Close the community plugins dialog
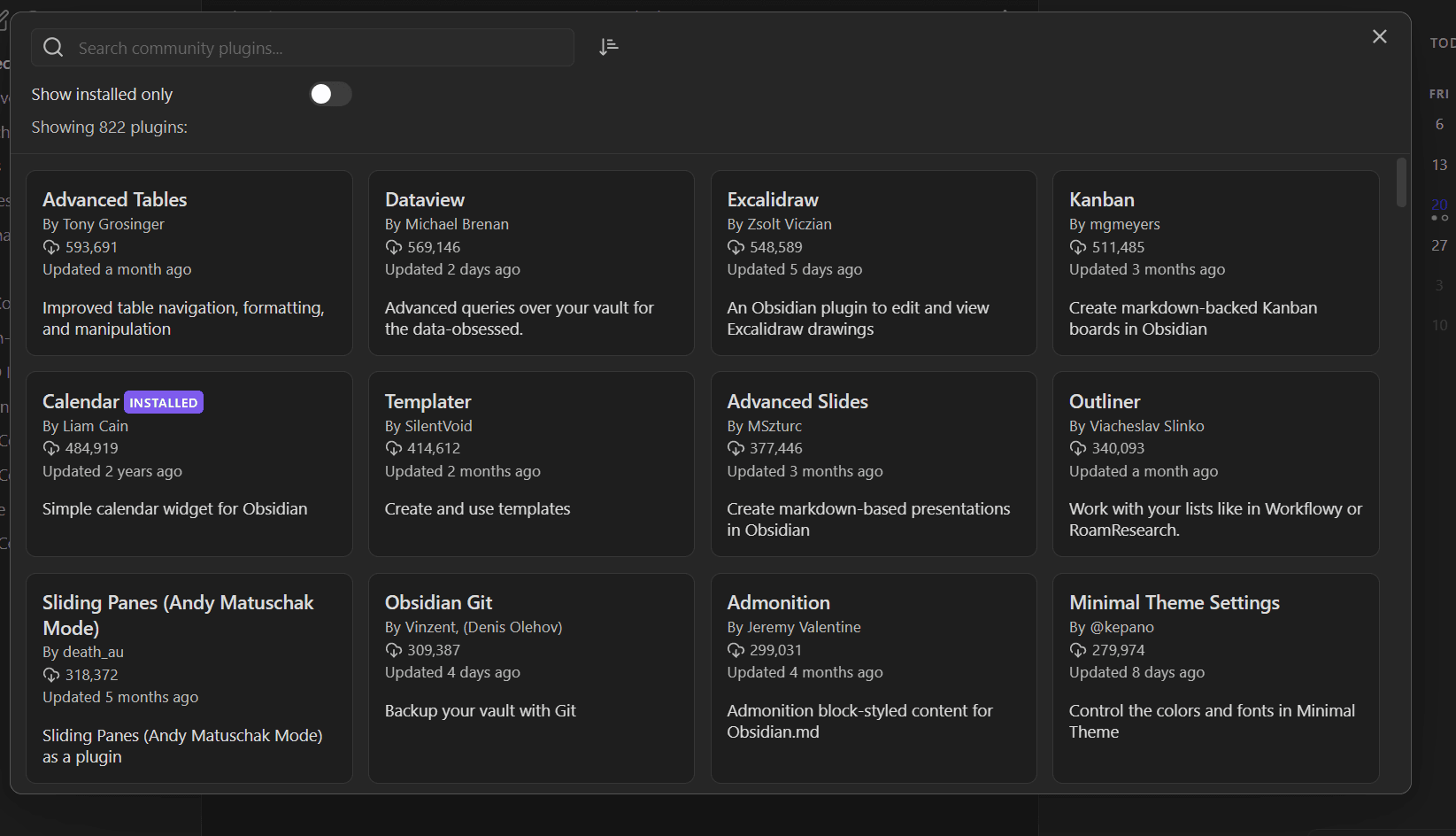This screenshot has height=836, width=1456. click(1379, 36)
